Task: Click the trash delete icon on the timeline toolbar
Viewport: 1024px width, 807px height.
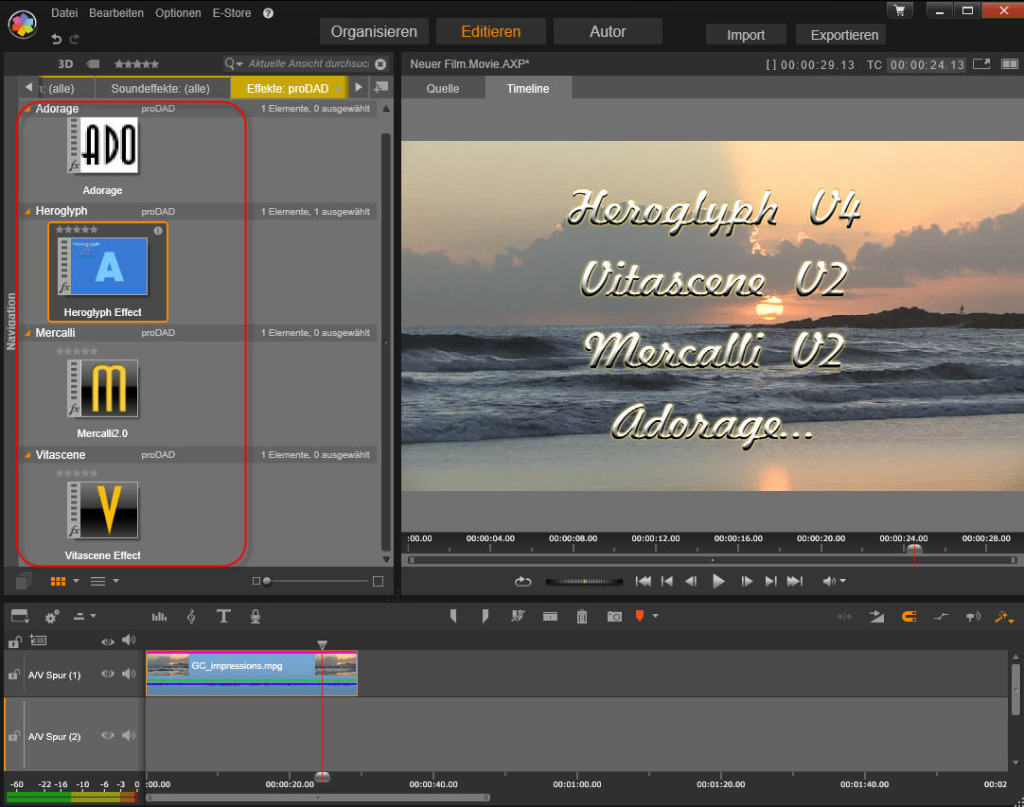Action: point(581,616)
